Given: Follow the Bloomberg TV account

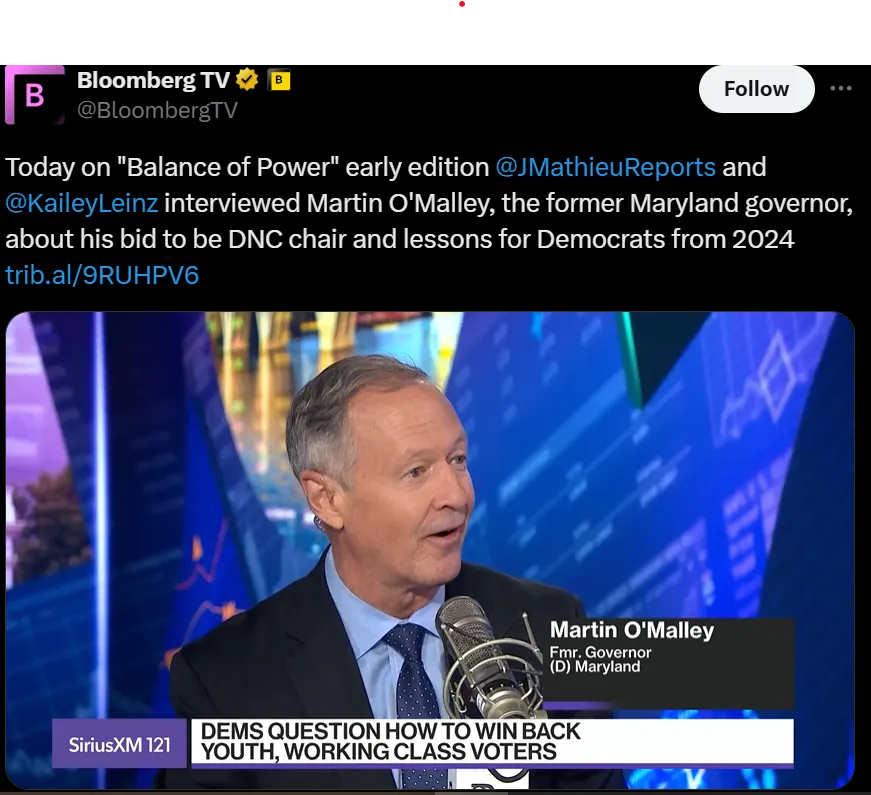Looking at the screenshot, I should [756, 89].
